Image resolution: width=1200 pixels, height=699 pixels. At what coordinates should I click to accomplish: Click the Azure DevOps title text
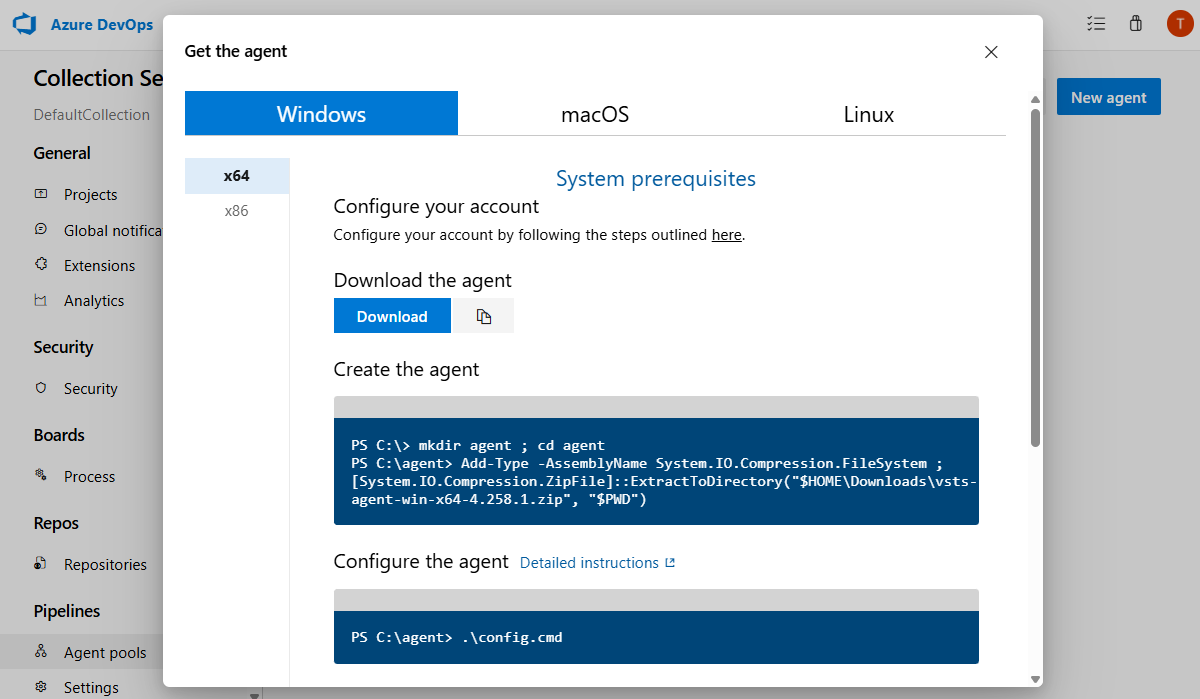click(x=102, y=25)
